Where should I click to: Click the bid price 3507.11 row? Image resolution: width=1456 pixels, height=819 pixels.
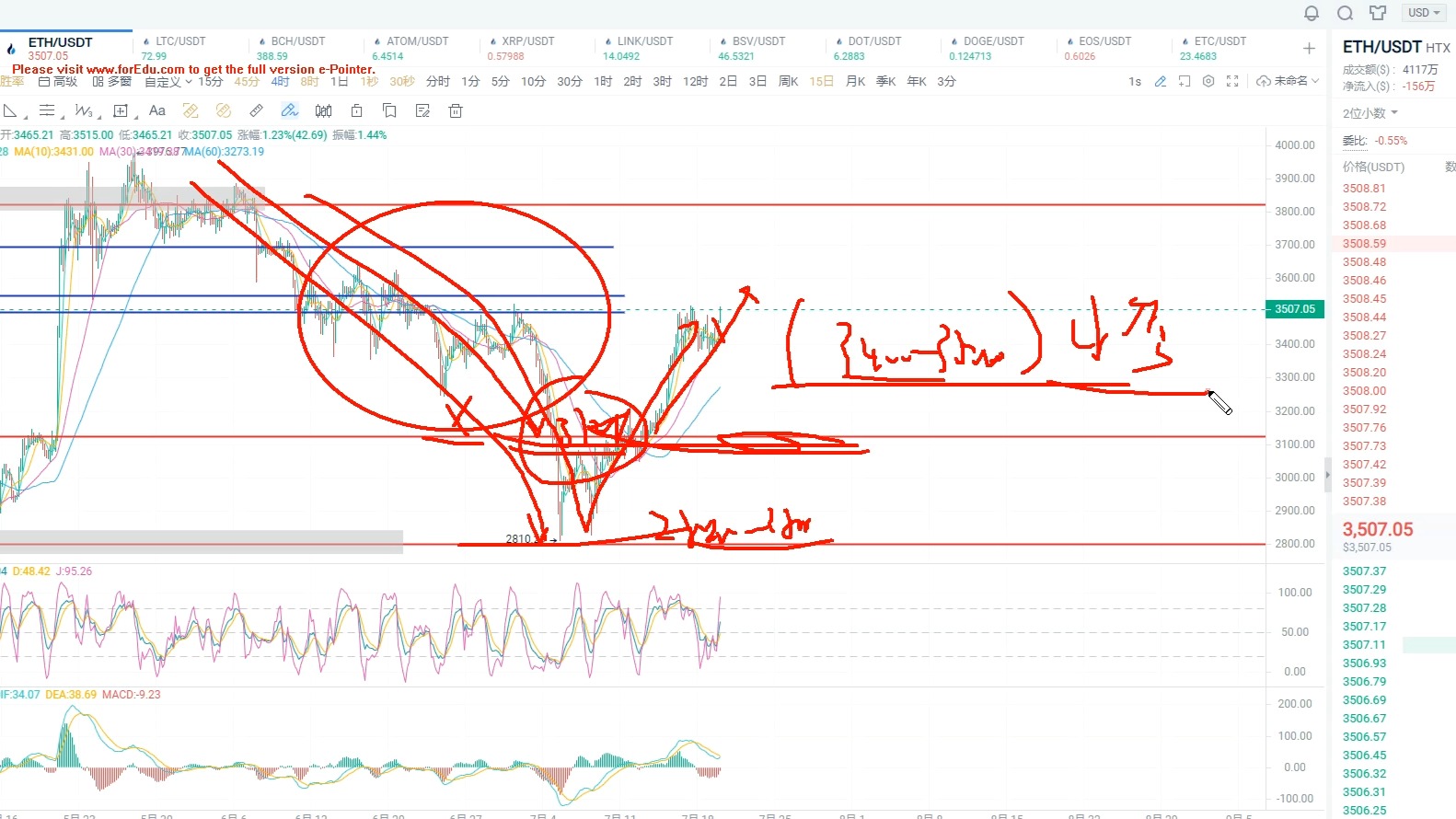click(x=1364, y=645)
